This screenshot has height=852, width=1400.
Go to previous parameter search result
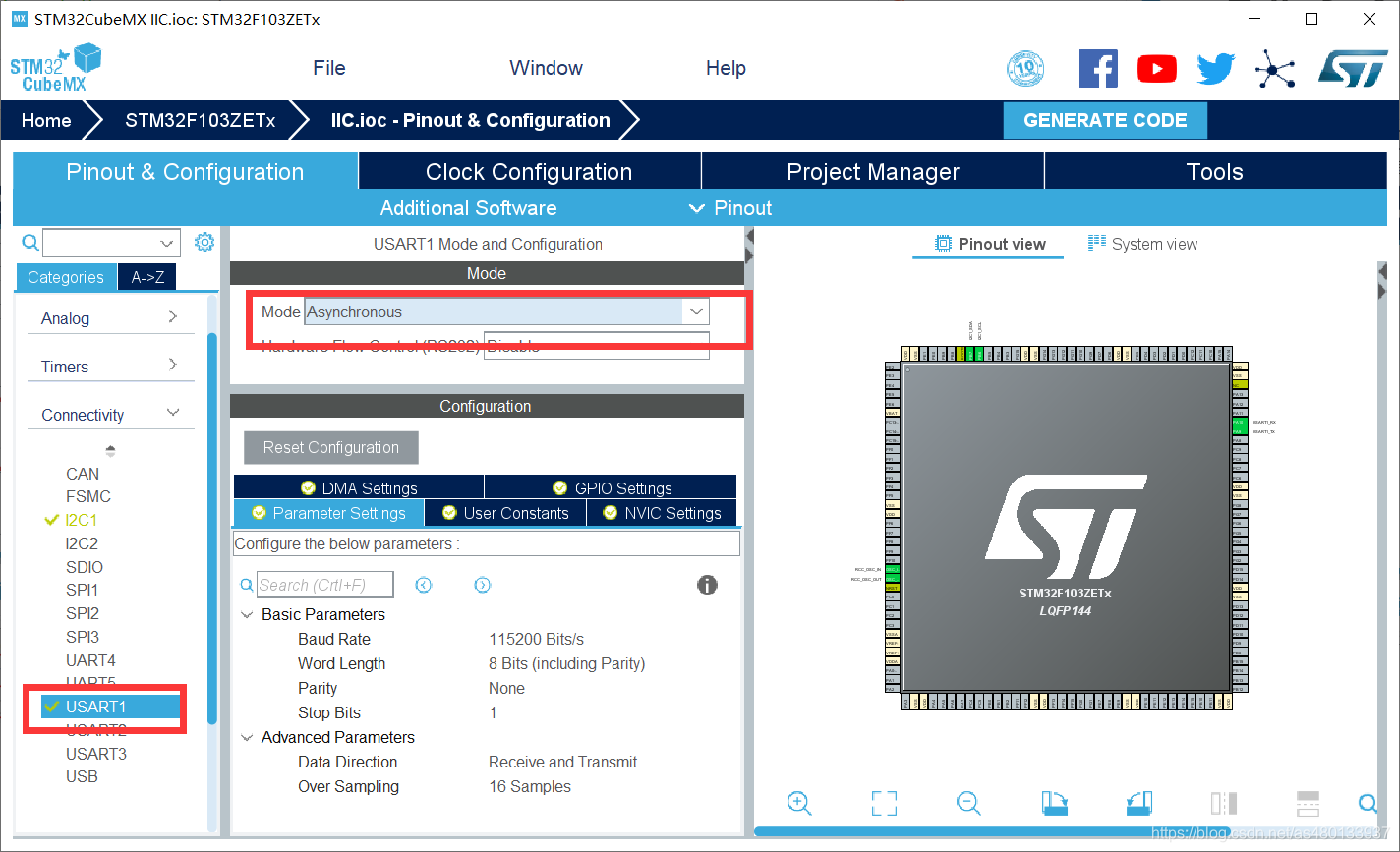tap(424, 585)
